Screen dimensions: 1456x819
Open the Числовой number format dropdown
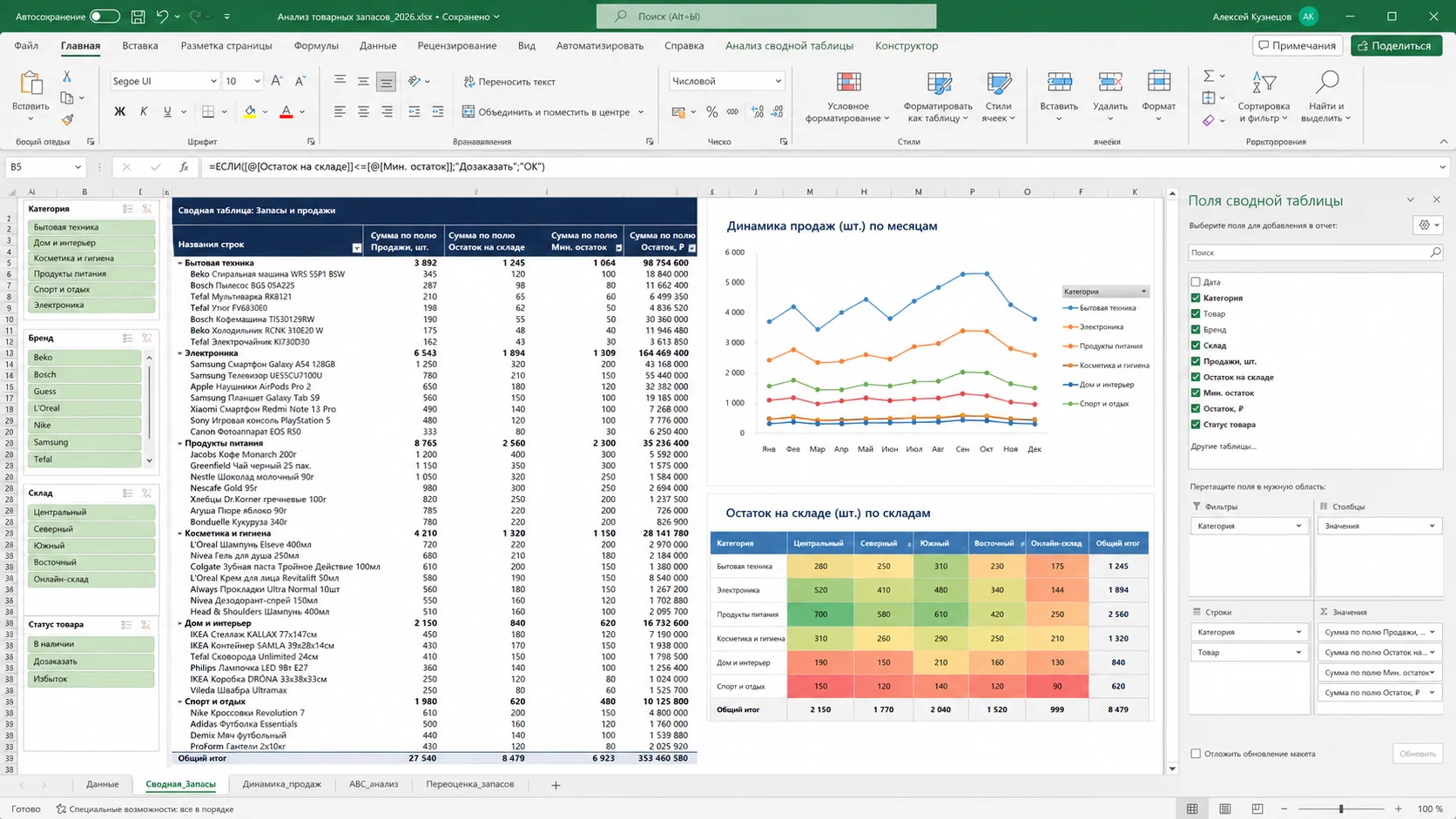click(x=779, y=81)
